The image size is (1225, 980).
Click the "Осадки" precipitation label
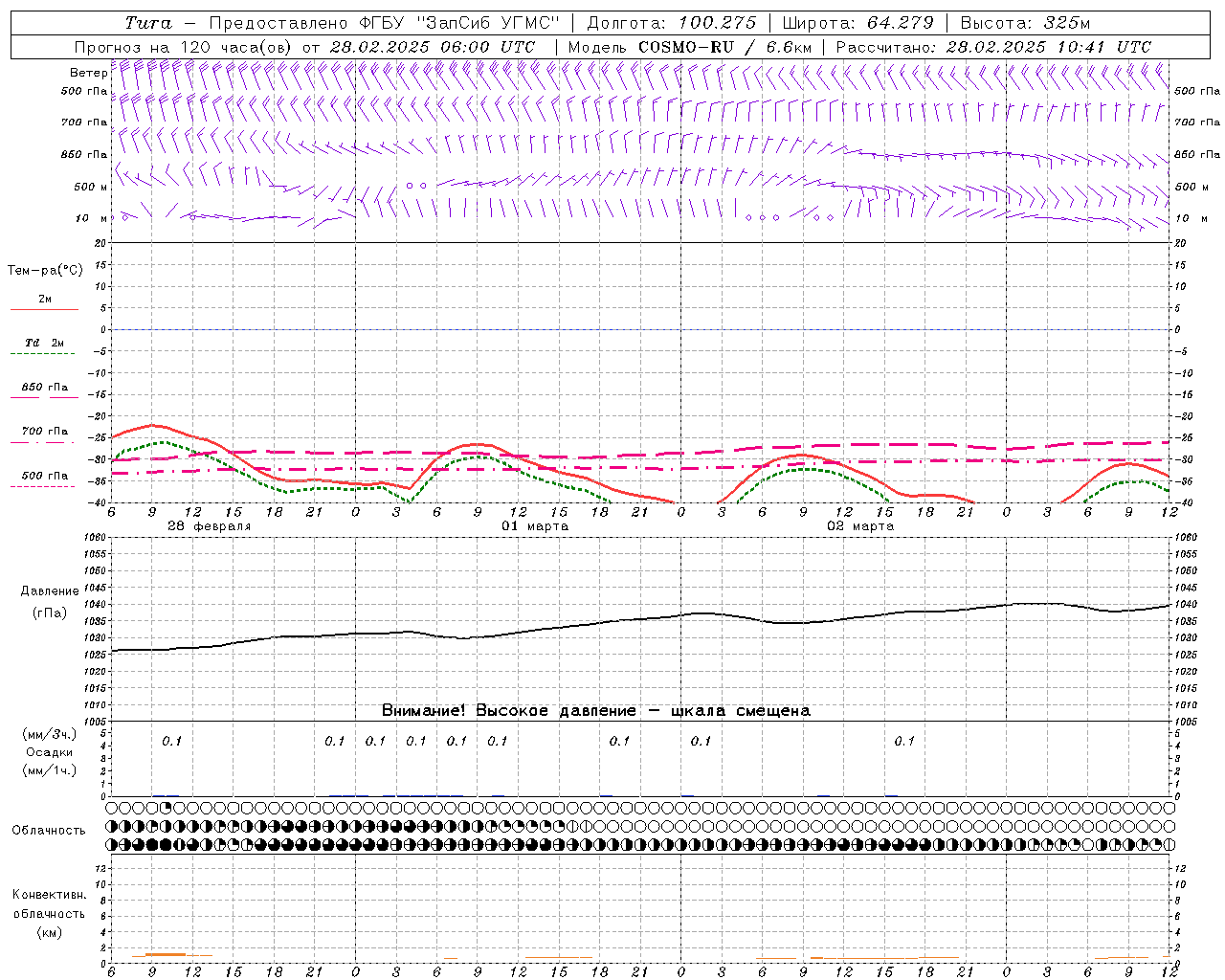tap(49, 752)
